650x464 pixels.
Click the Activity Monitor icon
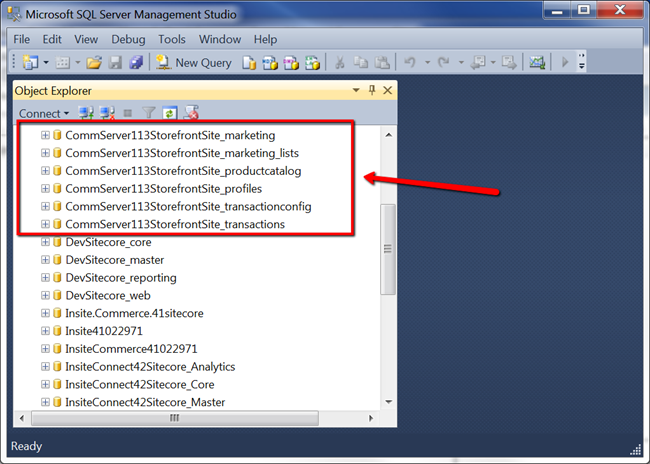[537, 63]
